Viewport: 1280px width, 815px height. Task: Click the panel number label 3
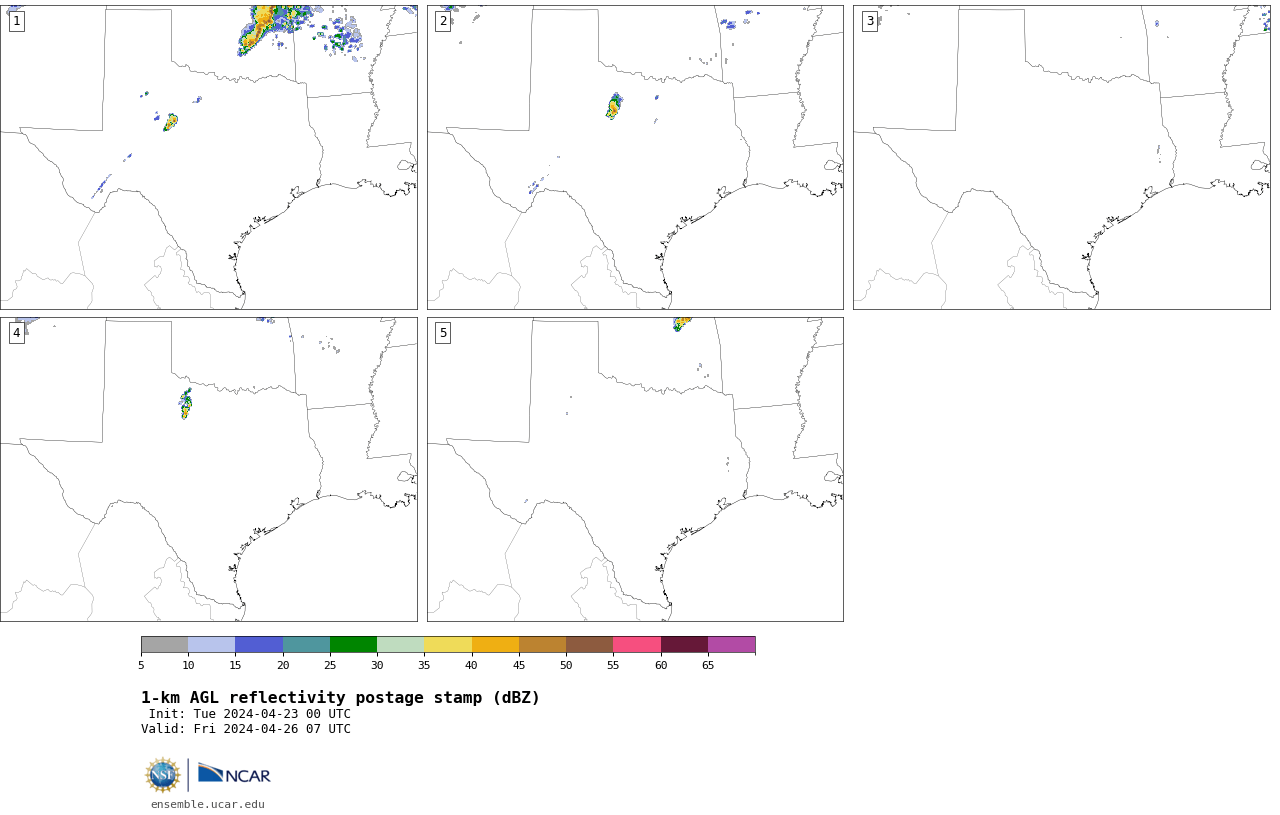[869, 21]
